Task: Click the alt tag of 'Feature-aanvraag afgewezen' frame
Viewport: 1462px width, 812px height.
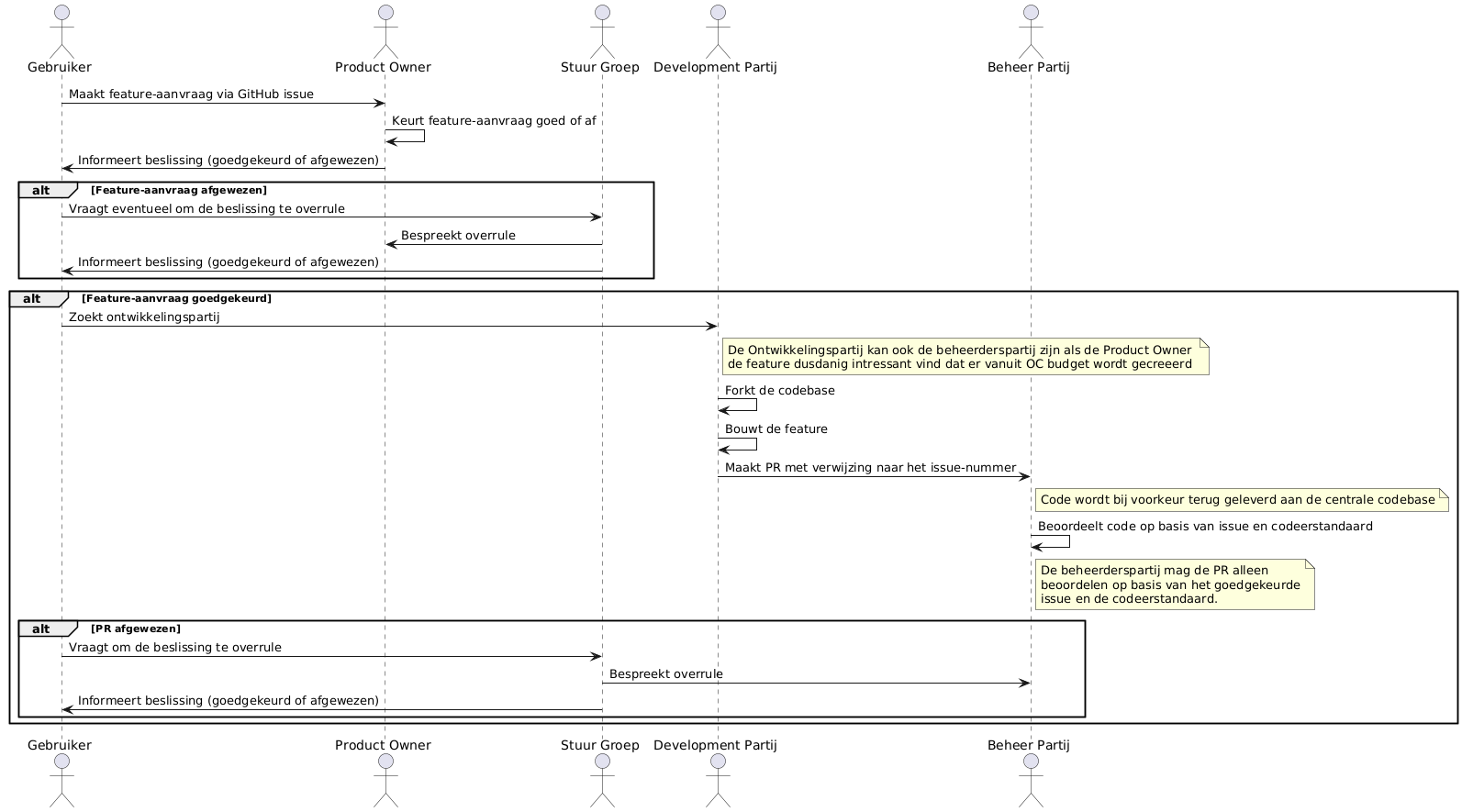Action: 42,190
